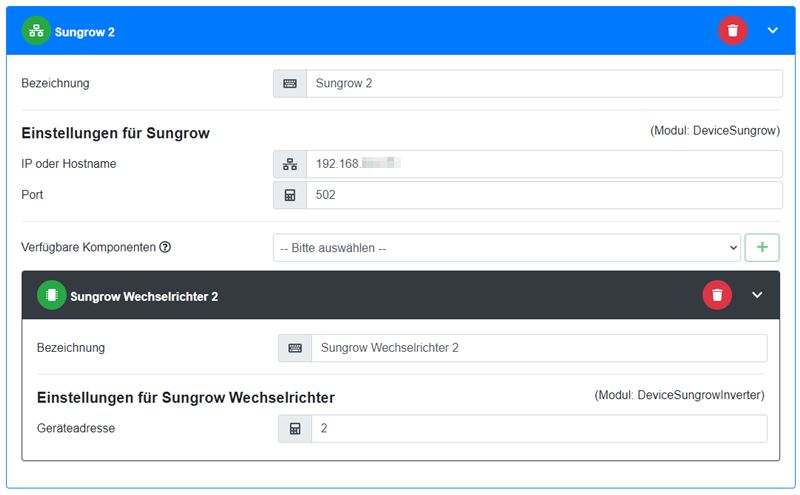Click the Port label

tap(32, 195)
